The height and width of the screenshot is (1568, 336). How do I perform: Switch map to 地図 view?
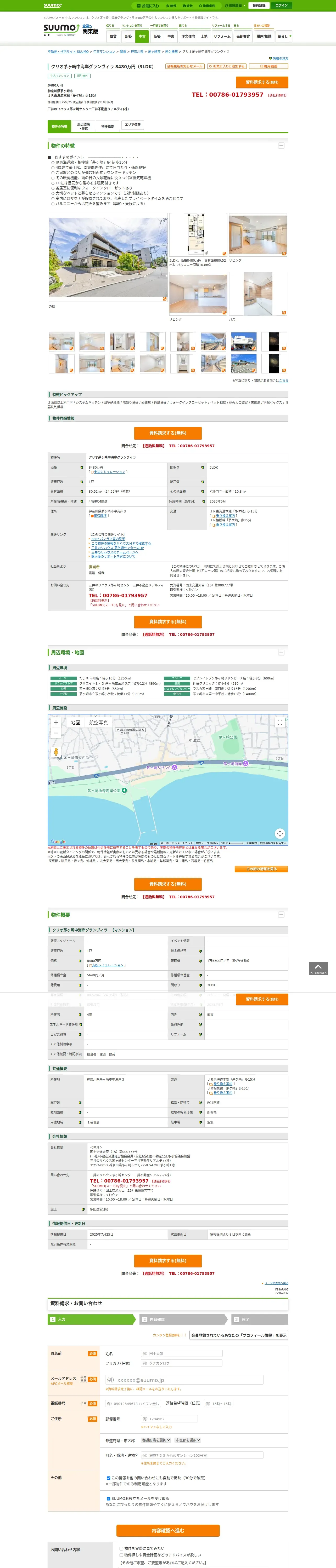[76, 723]
